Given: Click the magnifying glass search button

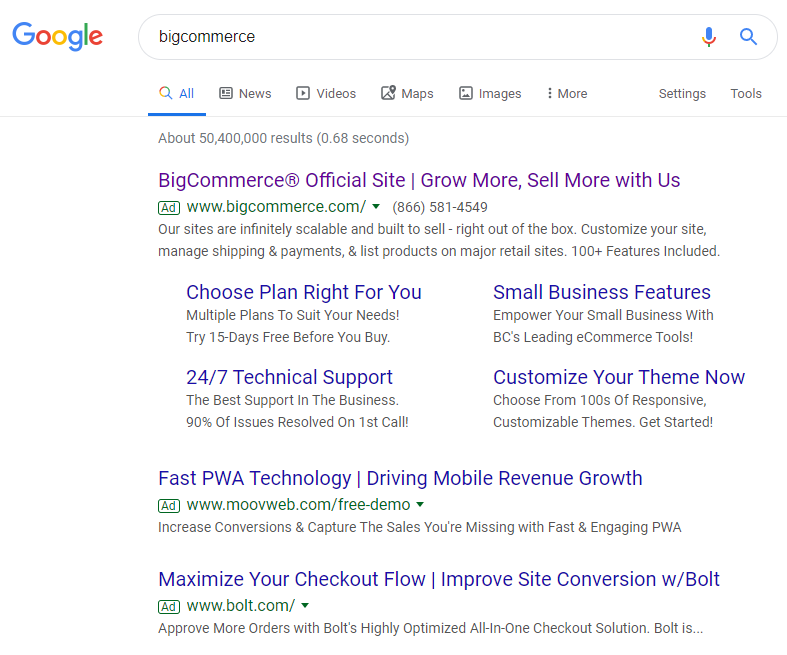Looking at the screenshot, I should (748, 37).
